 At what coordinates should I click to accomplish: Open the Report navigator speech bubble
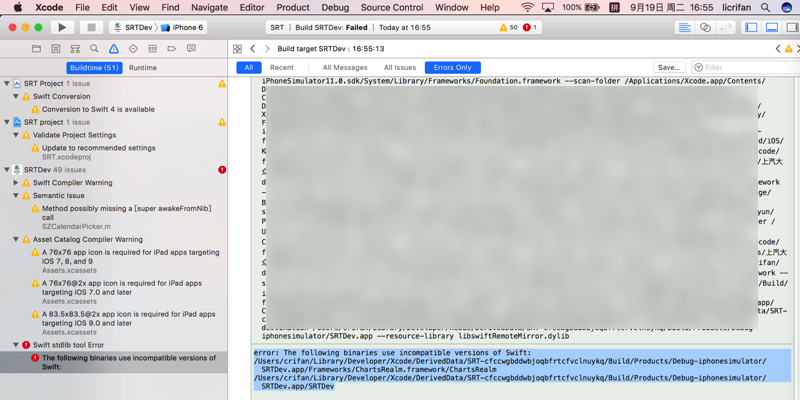tap(191, 48)
